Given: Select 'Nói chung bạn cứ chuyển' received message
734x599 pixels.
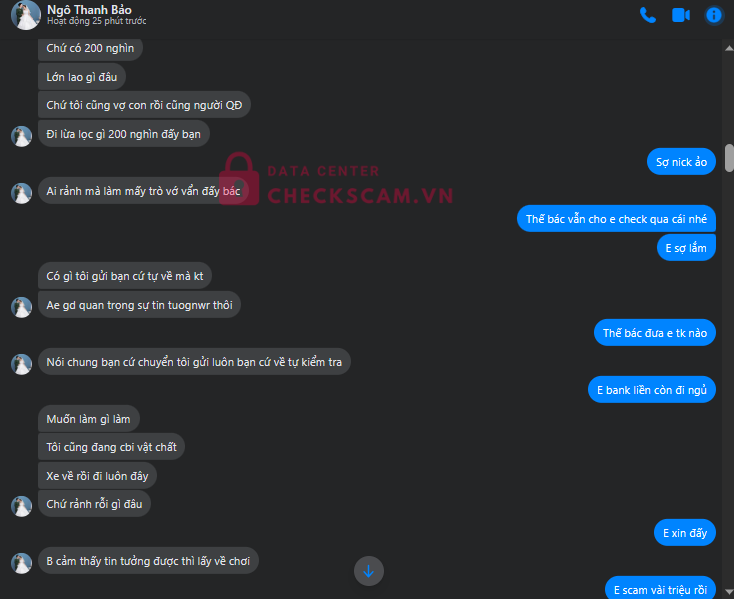Looking at the screenshot, I should point(194,361).
